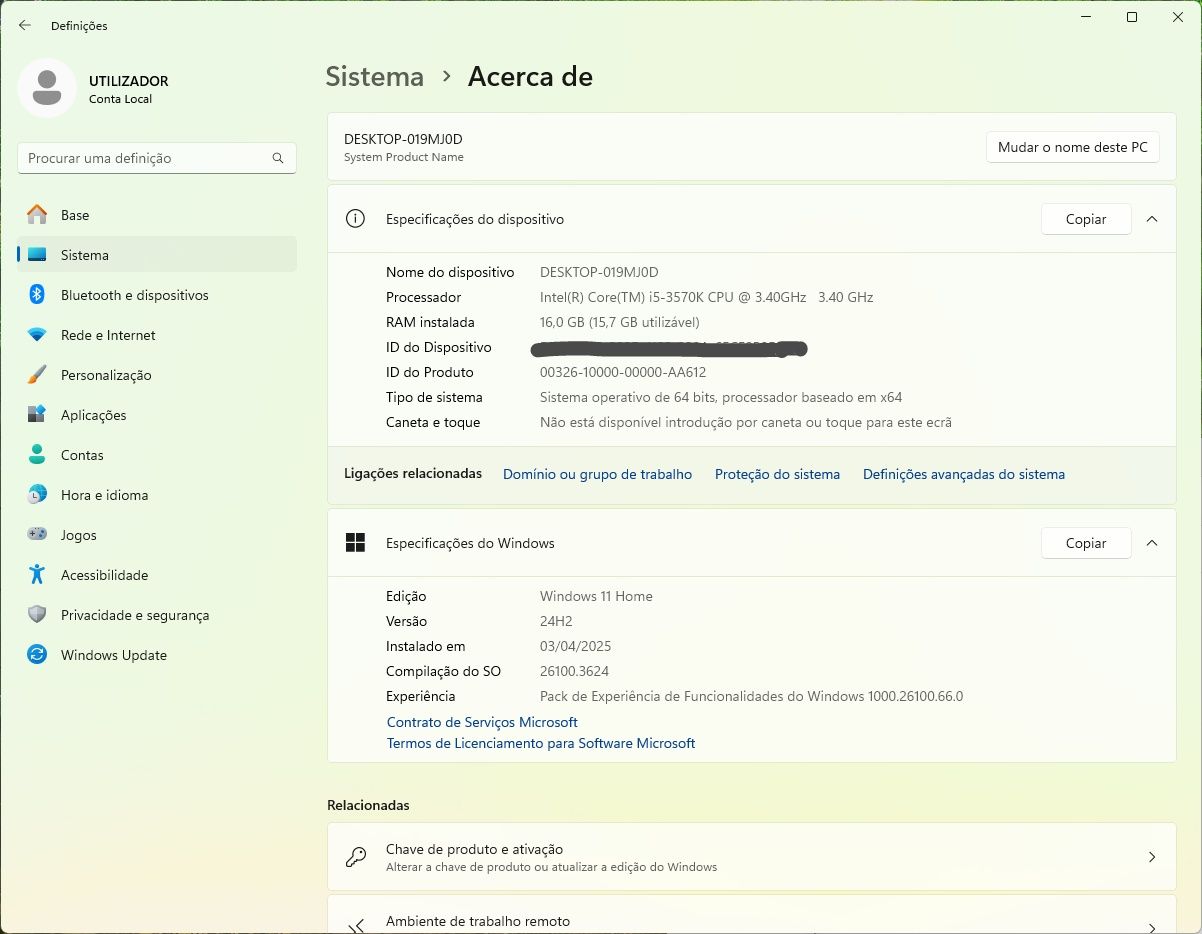Click the search magnifier icon
This screenshot has width=1202, height=934.
[x=278, y=158]
